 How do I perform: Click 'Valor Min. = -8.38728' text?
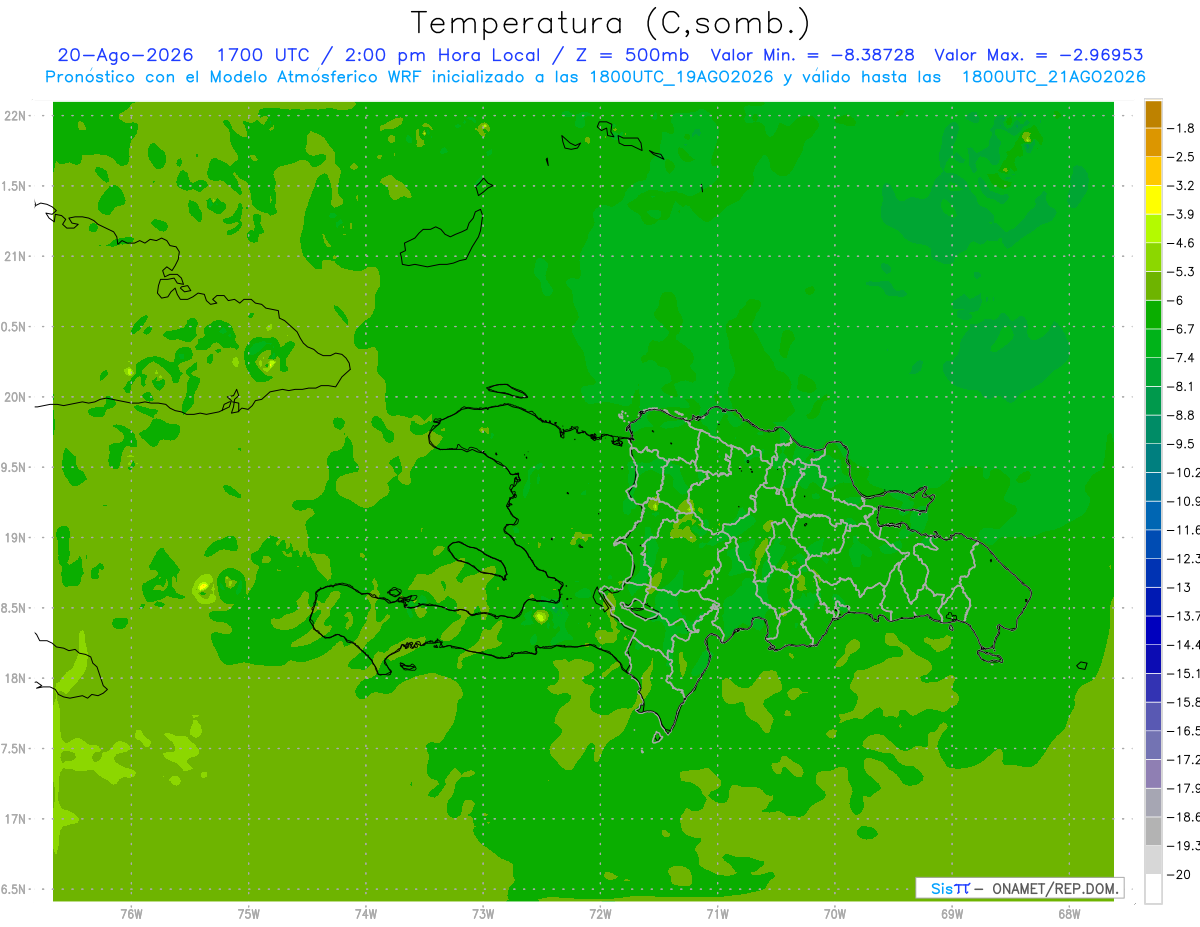click(812, 55)
